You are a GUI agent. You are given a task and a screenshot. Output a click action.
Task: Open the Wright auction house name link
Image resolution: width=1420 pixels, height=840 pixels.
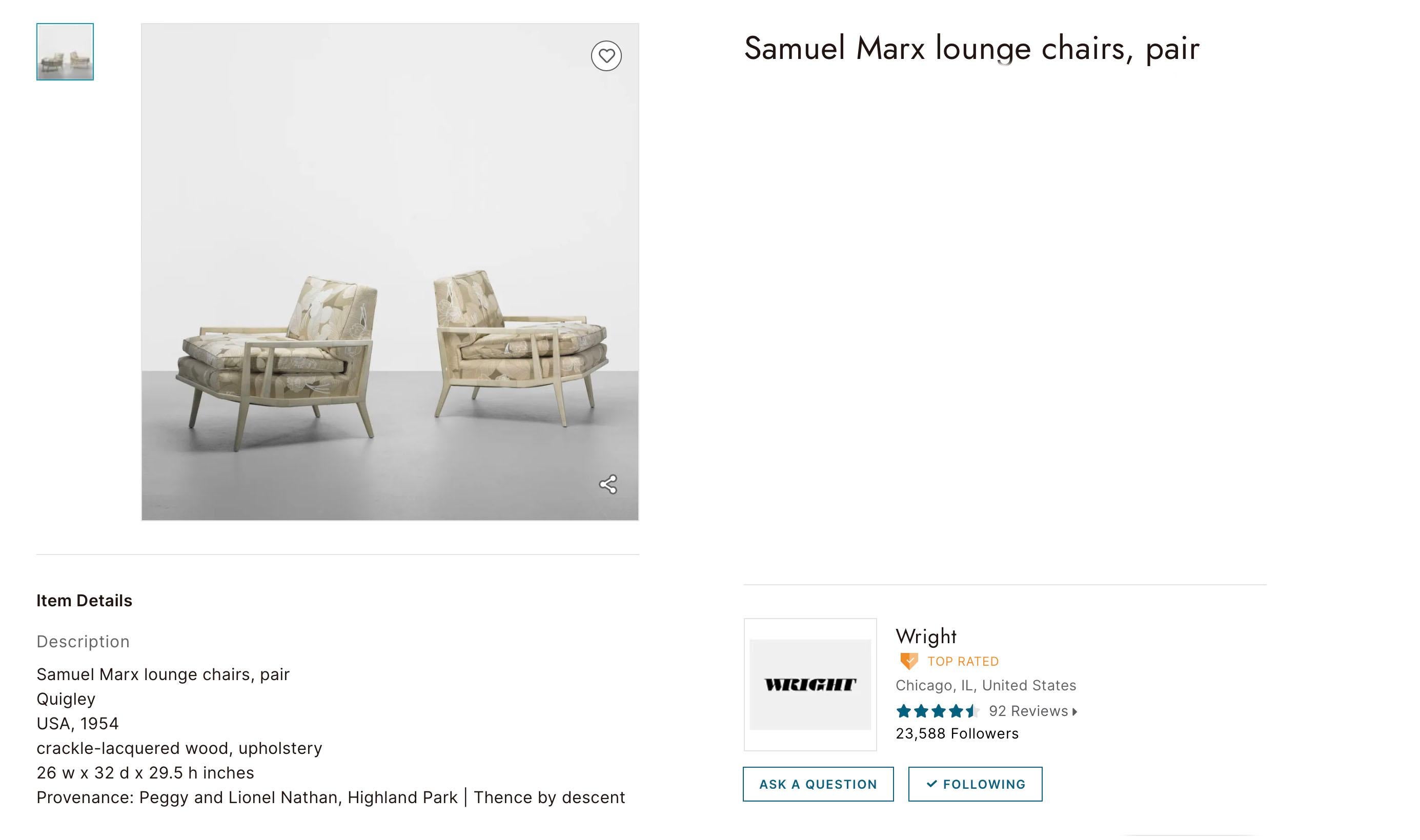[926, 637]
